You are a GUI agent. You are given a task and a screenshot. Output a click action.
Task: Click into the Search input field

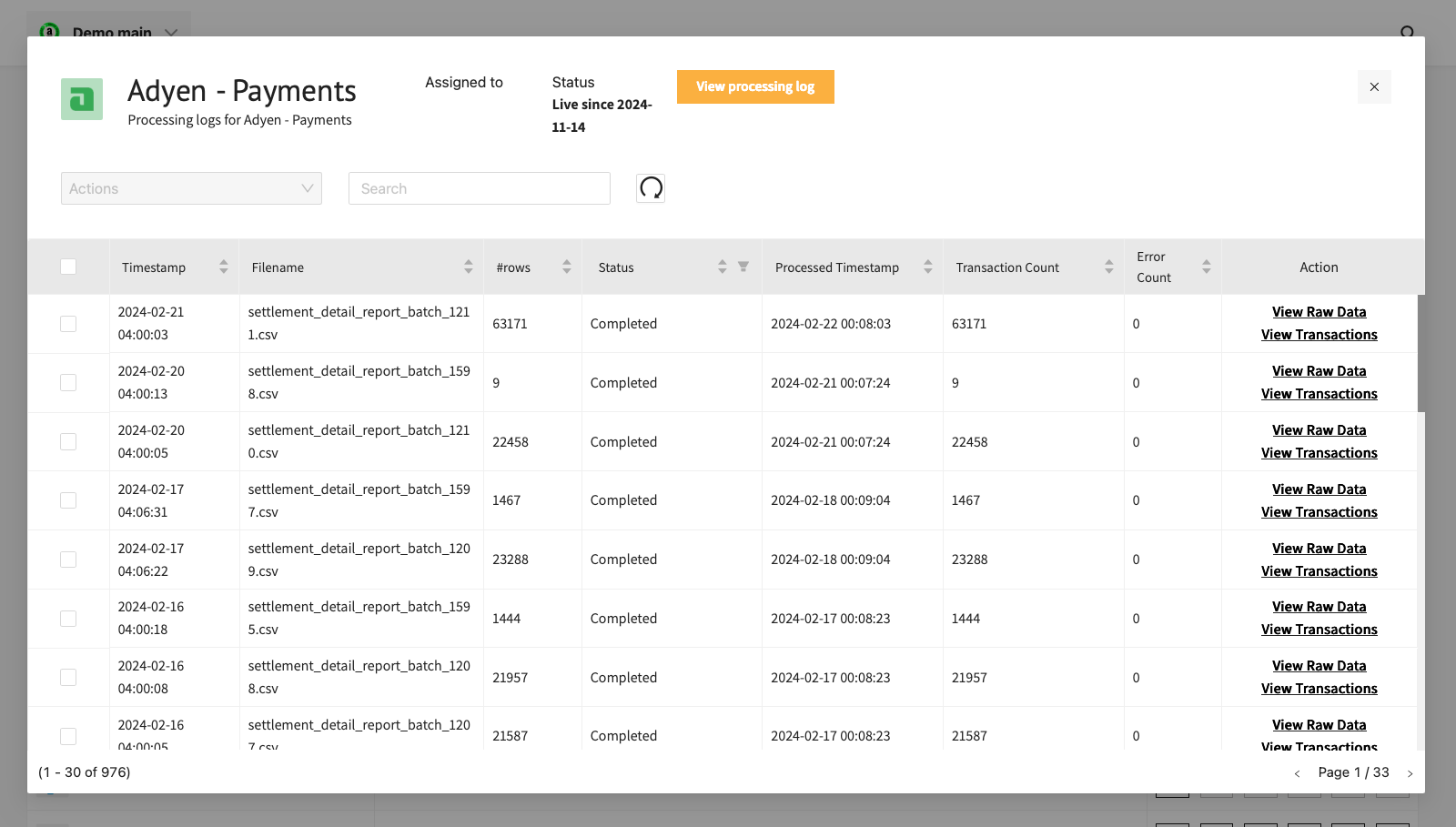(479, 188)
